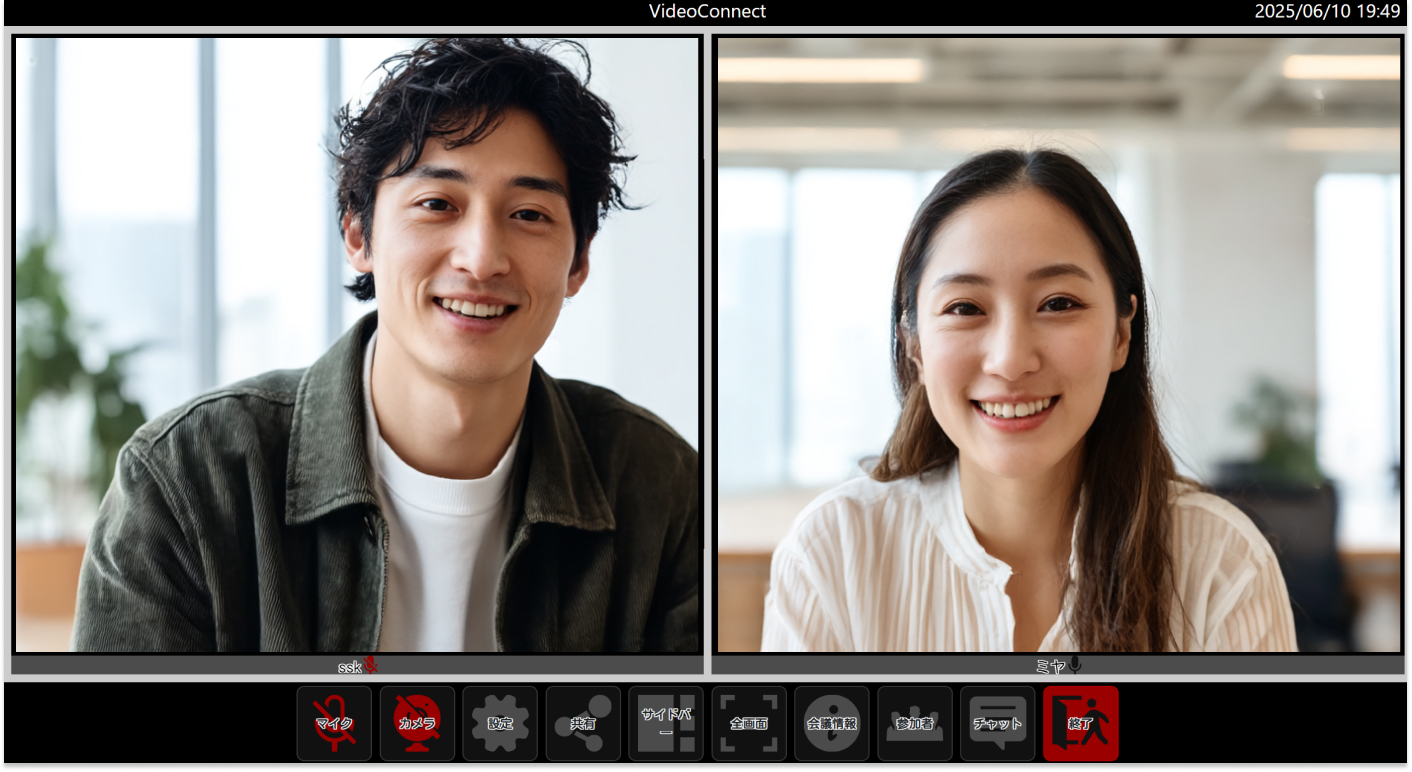Screen dimensions: 1412x772
Task: Click the date and time display
Action: click(x=1328, y=12)
